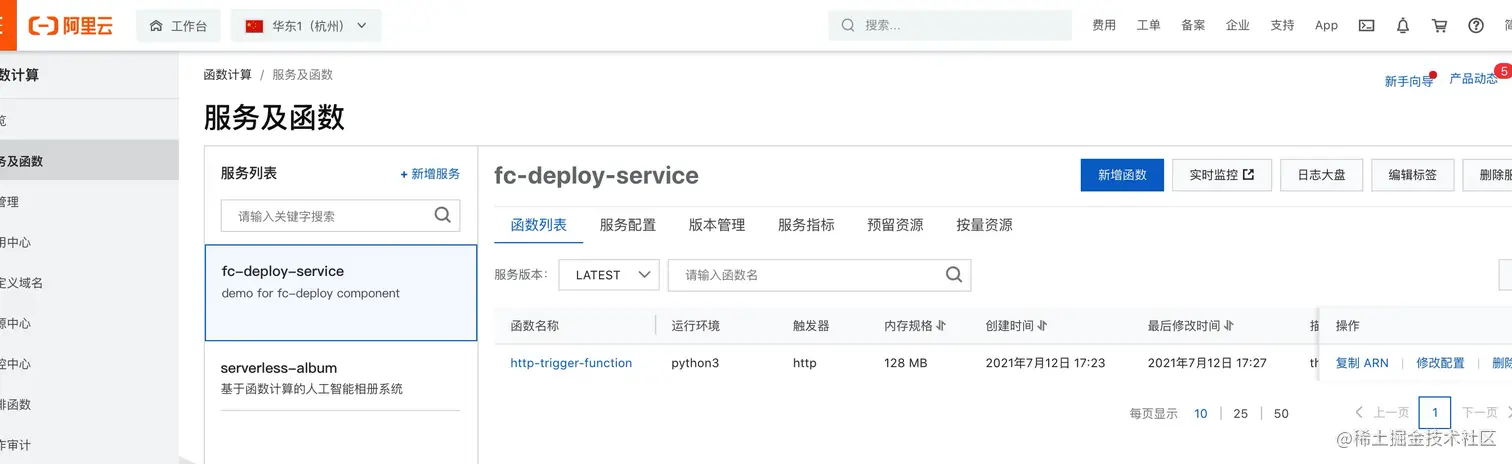Open the http-trigger-function link
Viewport: 1512px width, 464px height.
[571, 363]
